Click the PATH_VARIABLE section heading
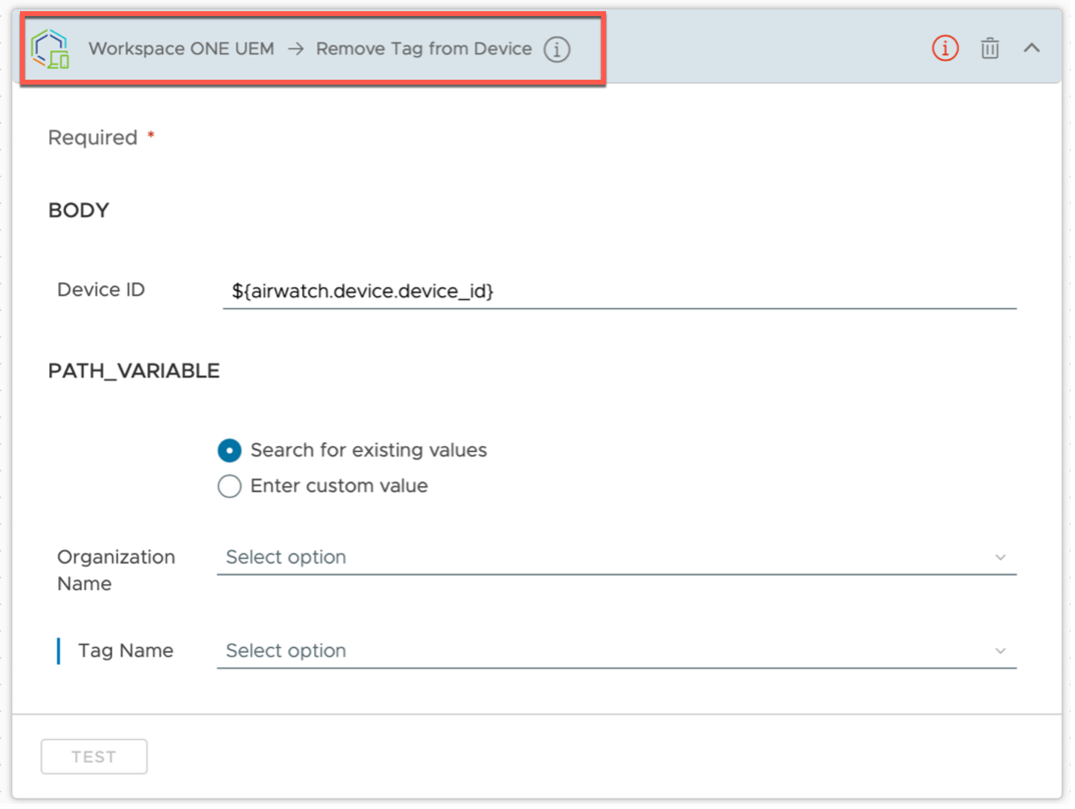 (x=134, y=371)
